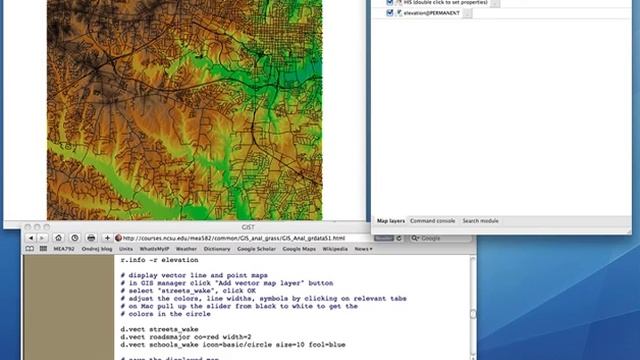Open MEA792 bookmark
The width and height of the screenshot is (640, 360).
(64, 249)
